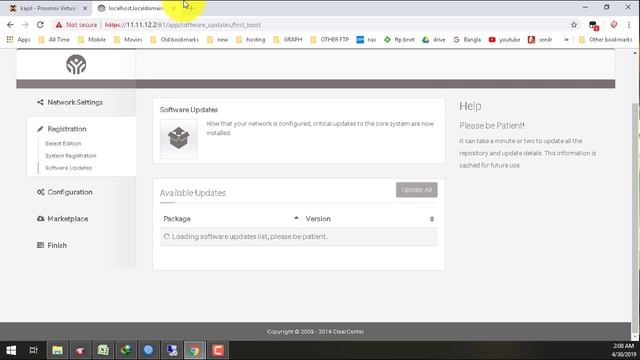Open the youtube bookmark
This screenshot has height=360, width=640.
(504, 40)
